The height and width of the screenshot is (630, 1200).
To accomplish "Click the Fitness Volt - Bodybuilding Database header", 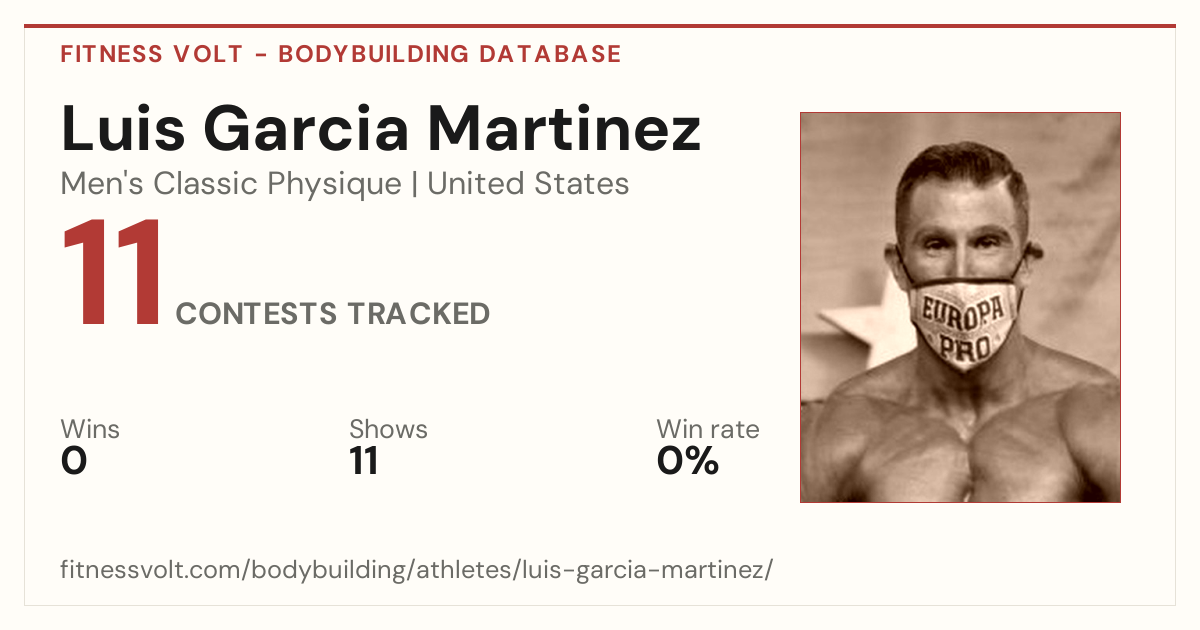I will (x=341, y=54).
